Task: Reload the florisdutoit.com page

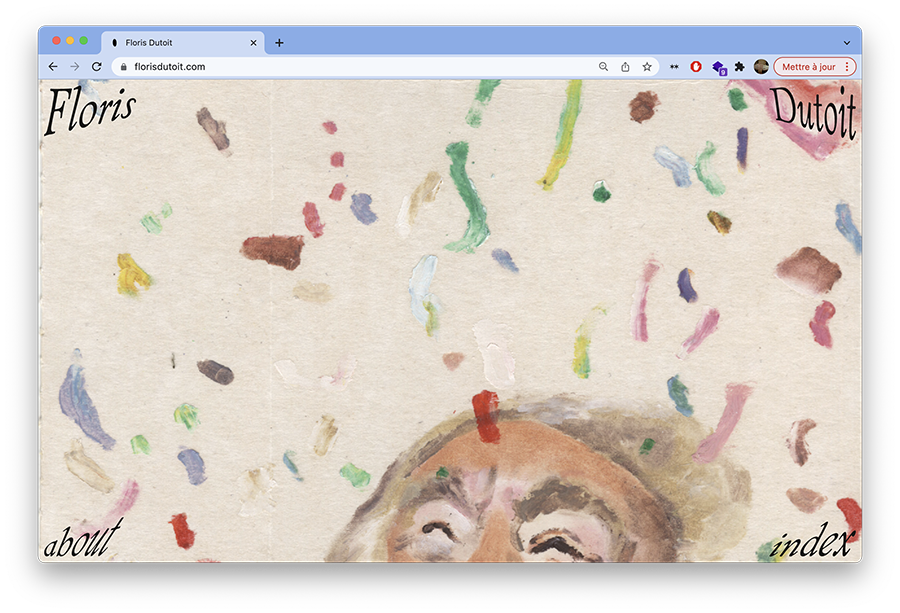Action: tap(96, 67)
